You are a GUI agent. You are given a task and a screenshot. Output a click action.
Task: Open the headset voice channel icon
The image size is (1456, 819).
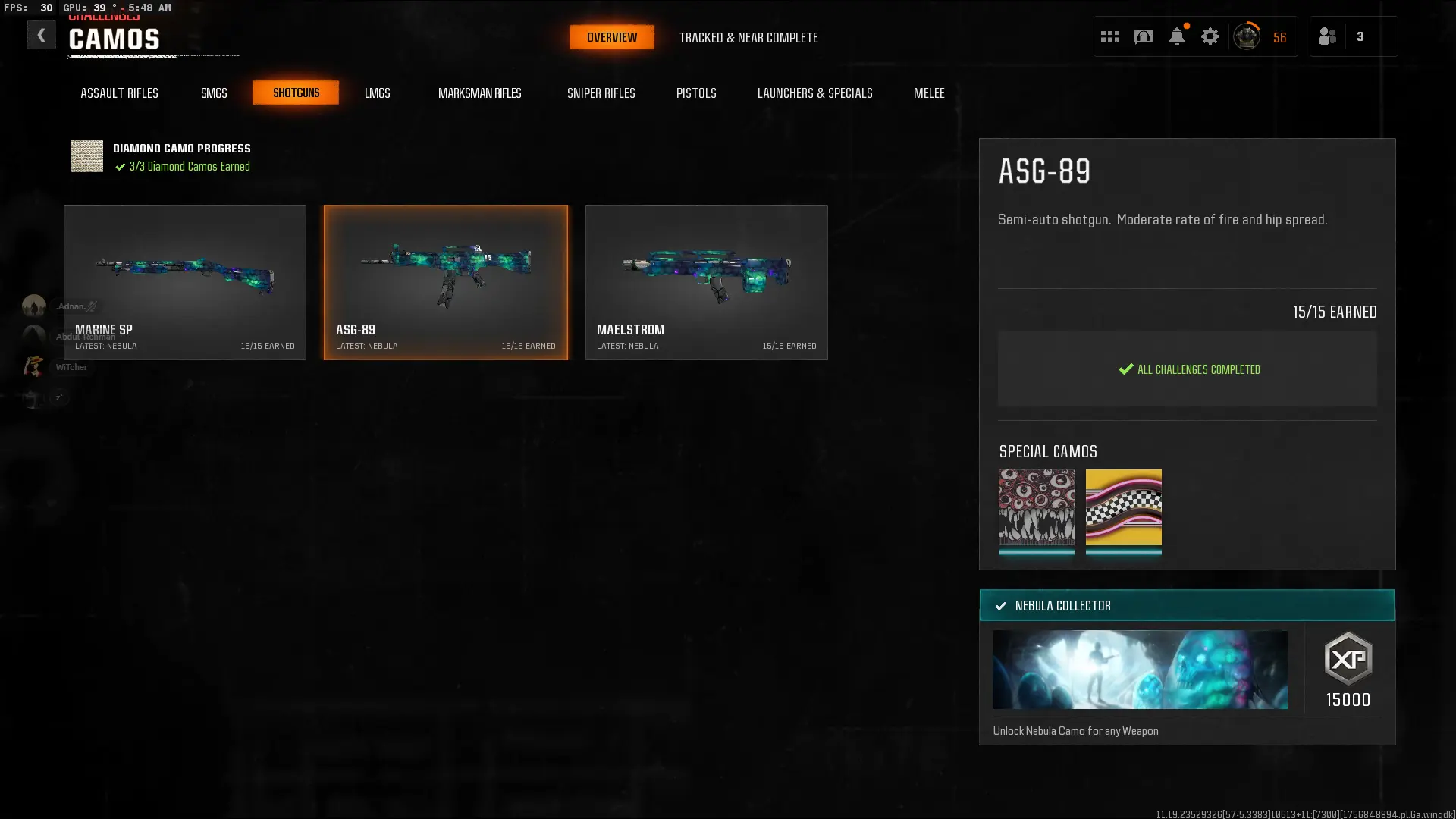1143,36
